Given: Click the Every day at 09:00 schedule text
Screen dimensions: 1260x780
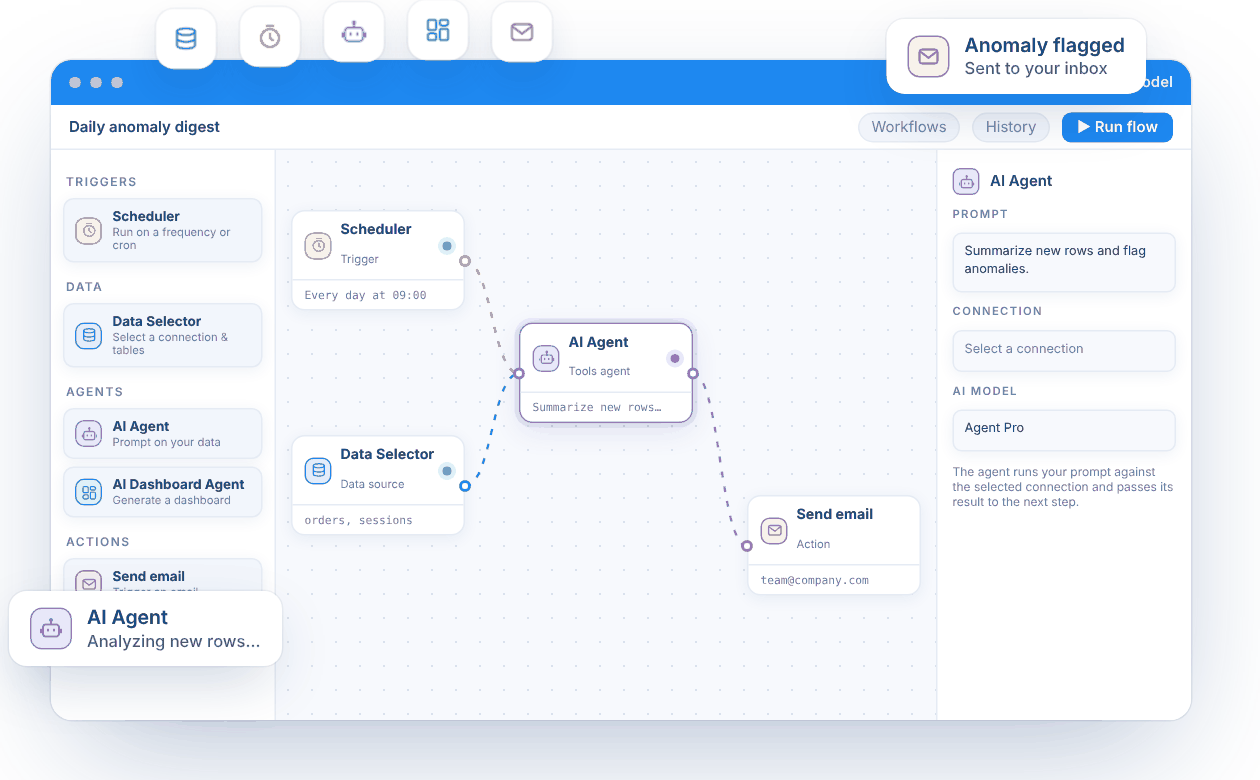Looking at the screenshot, I should pyautogui.click(x=366, y=296).
